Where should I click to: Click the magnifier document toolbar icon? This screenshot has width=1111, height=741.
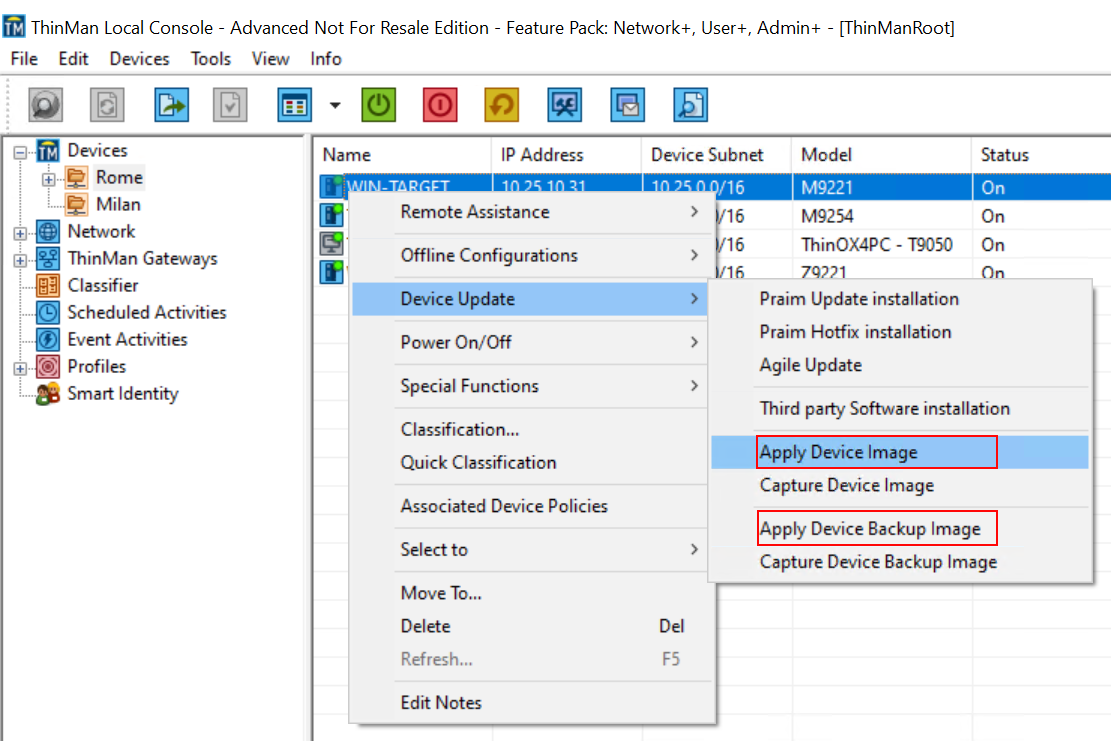click(690, 106)
